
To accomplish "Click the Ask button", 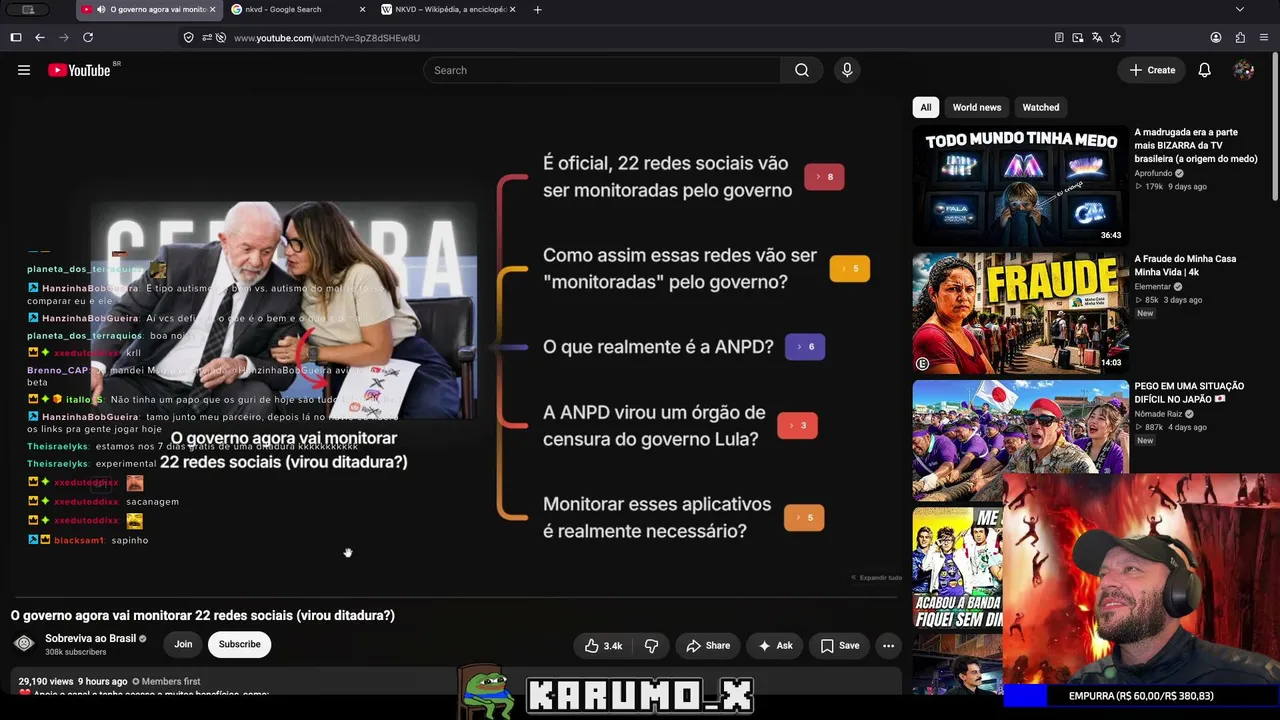I will (775, 646).
